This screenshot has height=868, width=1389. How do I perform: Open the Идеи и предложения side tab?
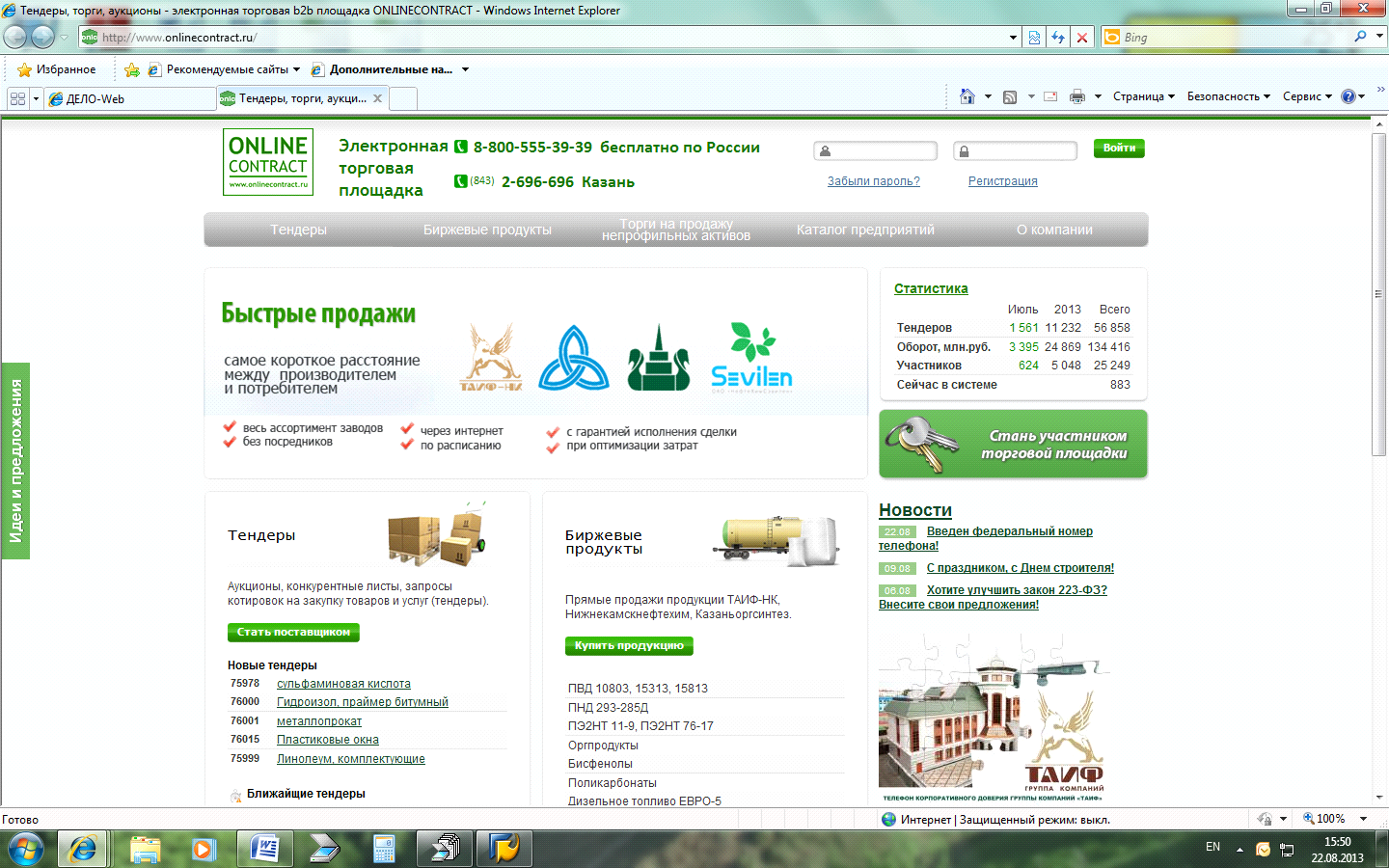coord(15,461)
